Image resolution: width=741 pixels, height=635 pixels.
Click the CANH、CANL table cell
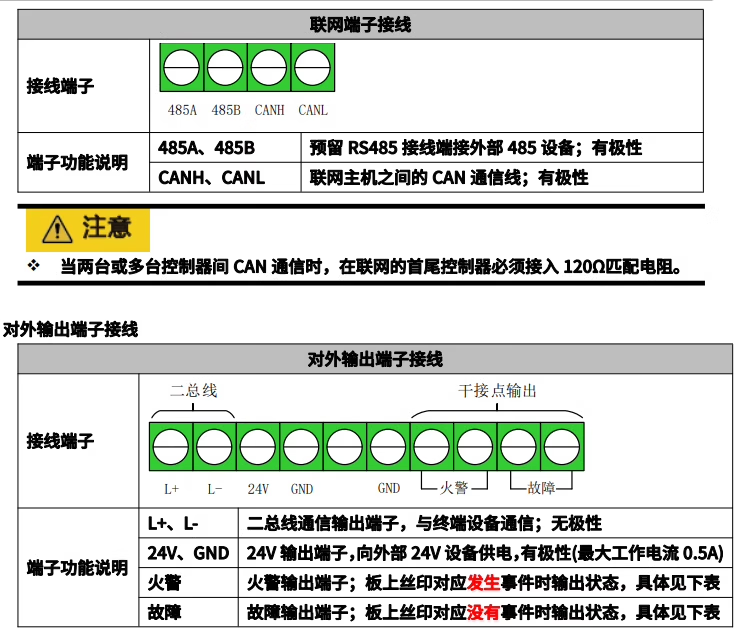pos(211,177)
